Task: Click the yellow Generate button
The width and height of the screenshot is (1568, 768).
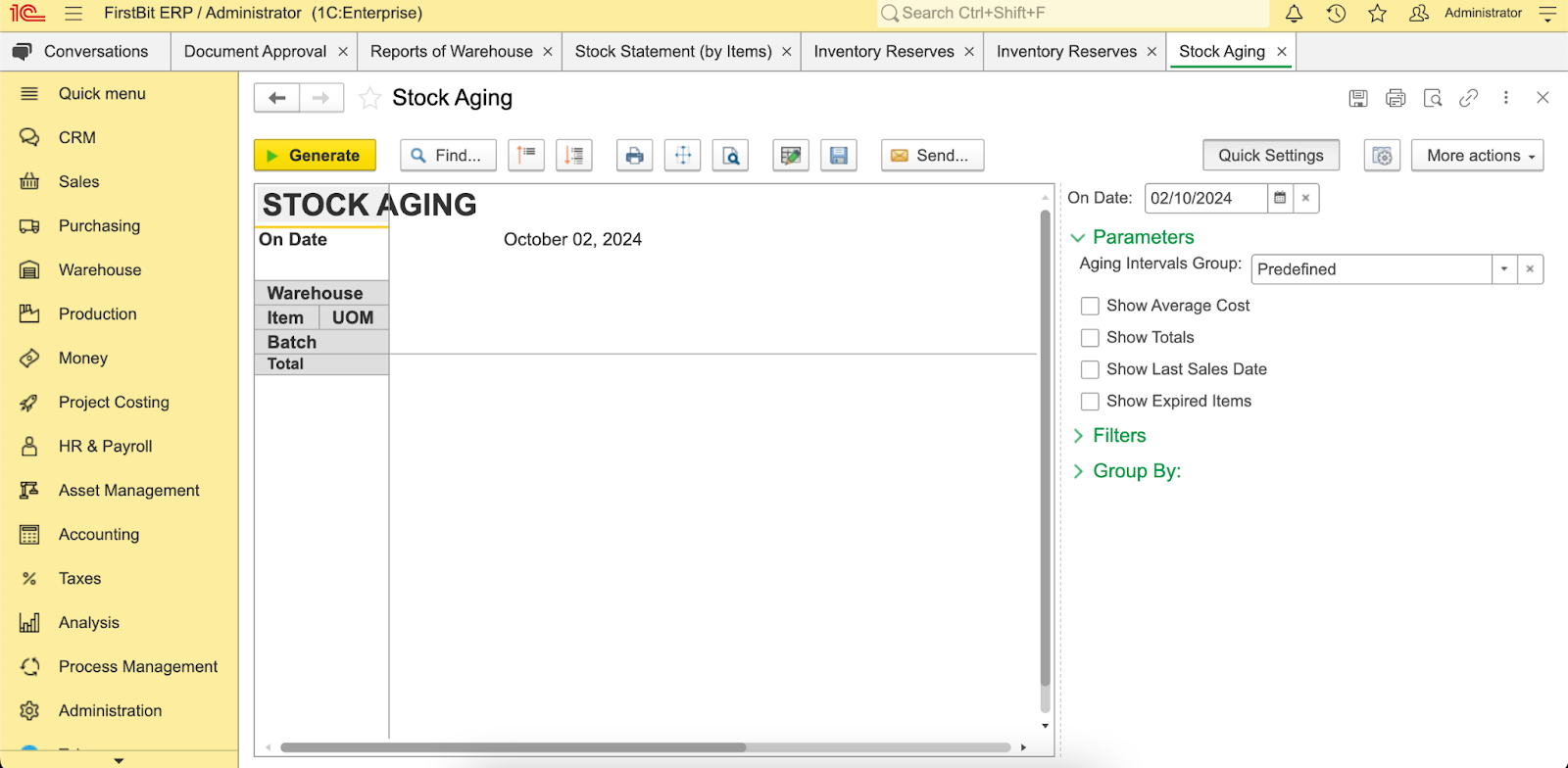Action: coord(315,156)
